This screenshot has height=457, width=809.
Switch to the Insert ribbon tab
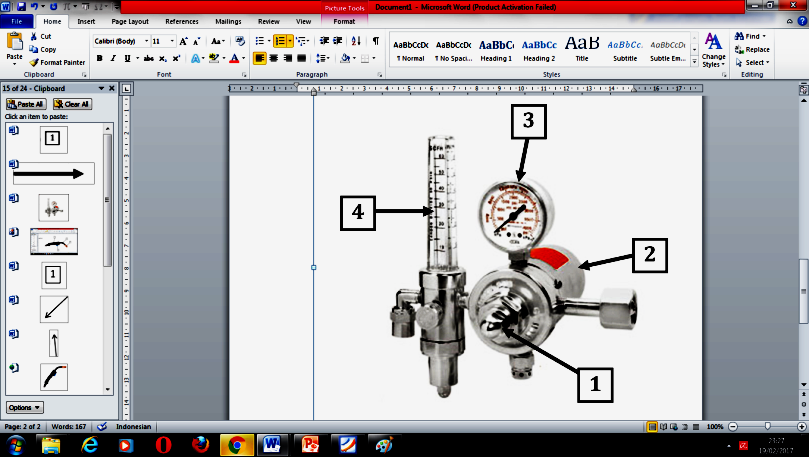[87, 20]
